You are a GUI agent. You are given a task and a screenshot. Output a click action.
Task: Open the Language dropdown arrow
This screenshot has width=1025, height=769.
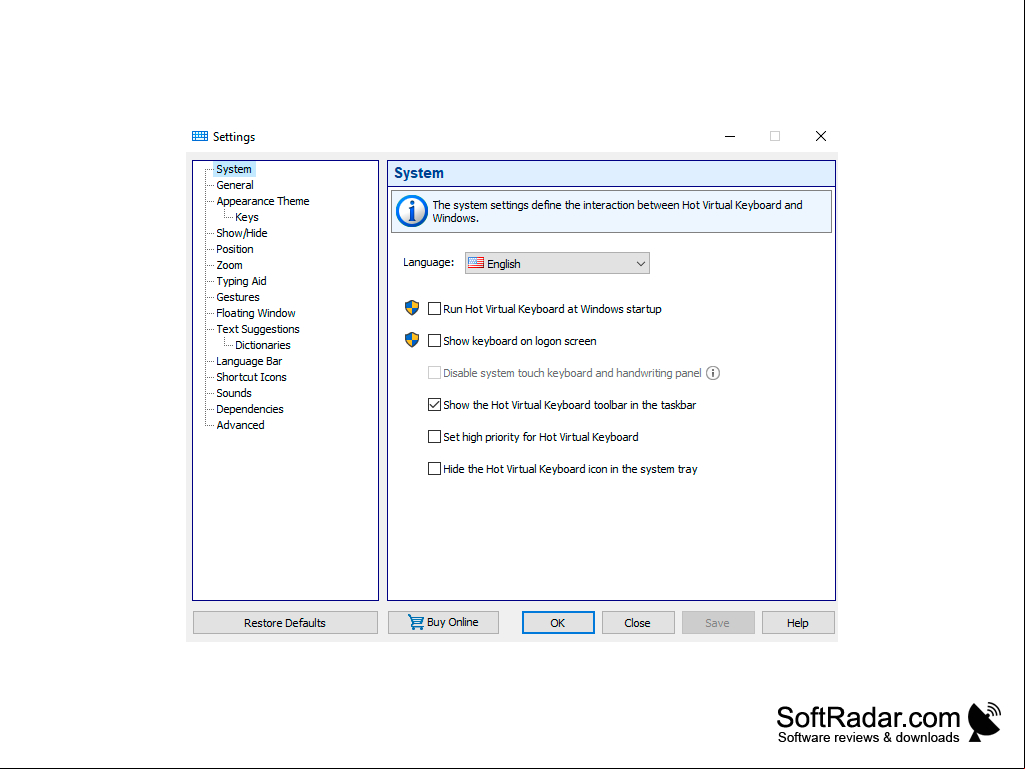[641, 264]
